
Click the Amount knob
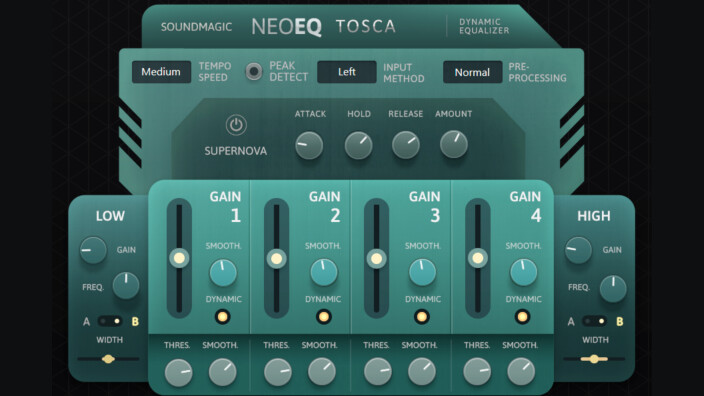[454, 145]
